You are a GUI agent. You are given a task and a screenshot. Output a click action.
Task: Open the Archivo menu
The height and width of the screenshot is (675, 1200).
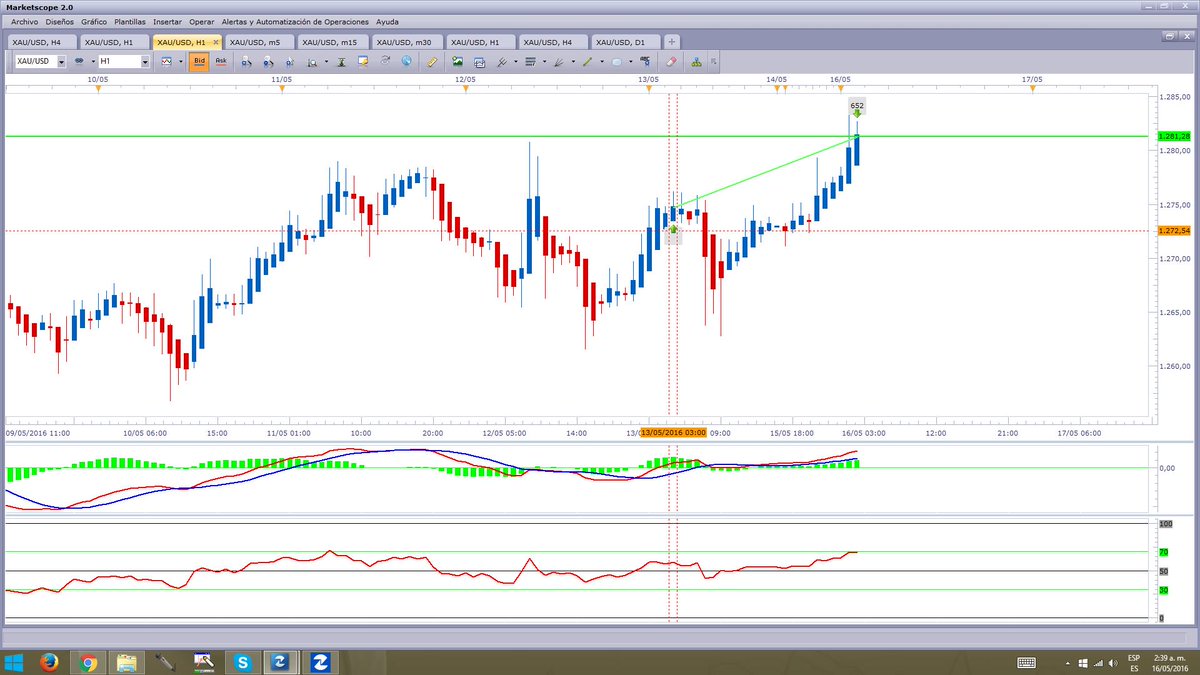24,21
